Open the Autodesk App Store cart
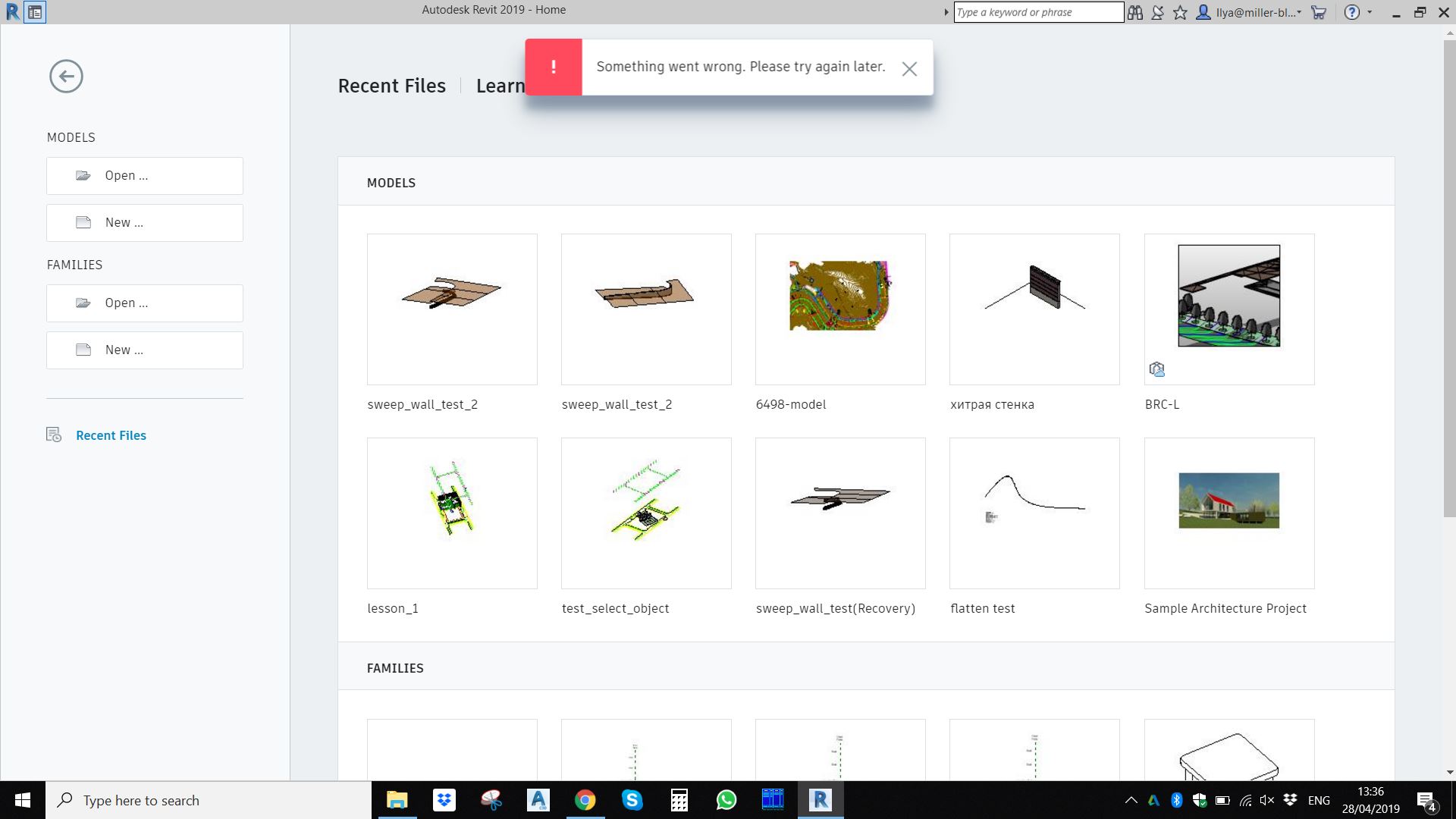Viewport: 1456px width, 819px height. pos(1319,12)
